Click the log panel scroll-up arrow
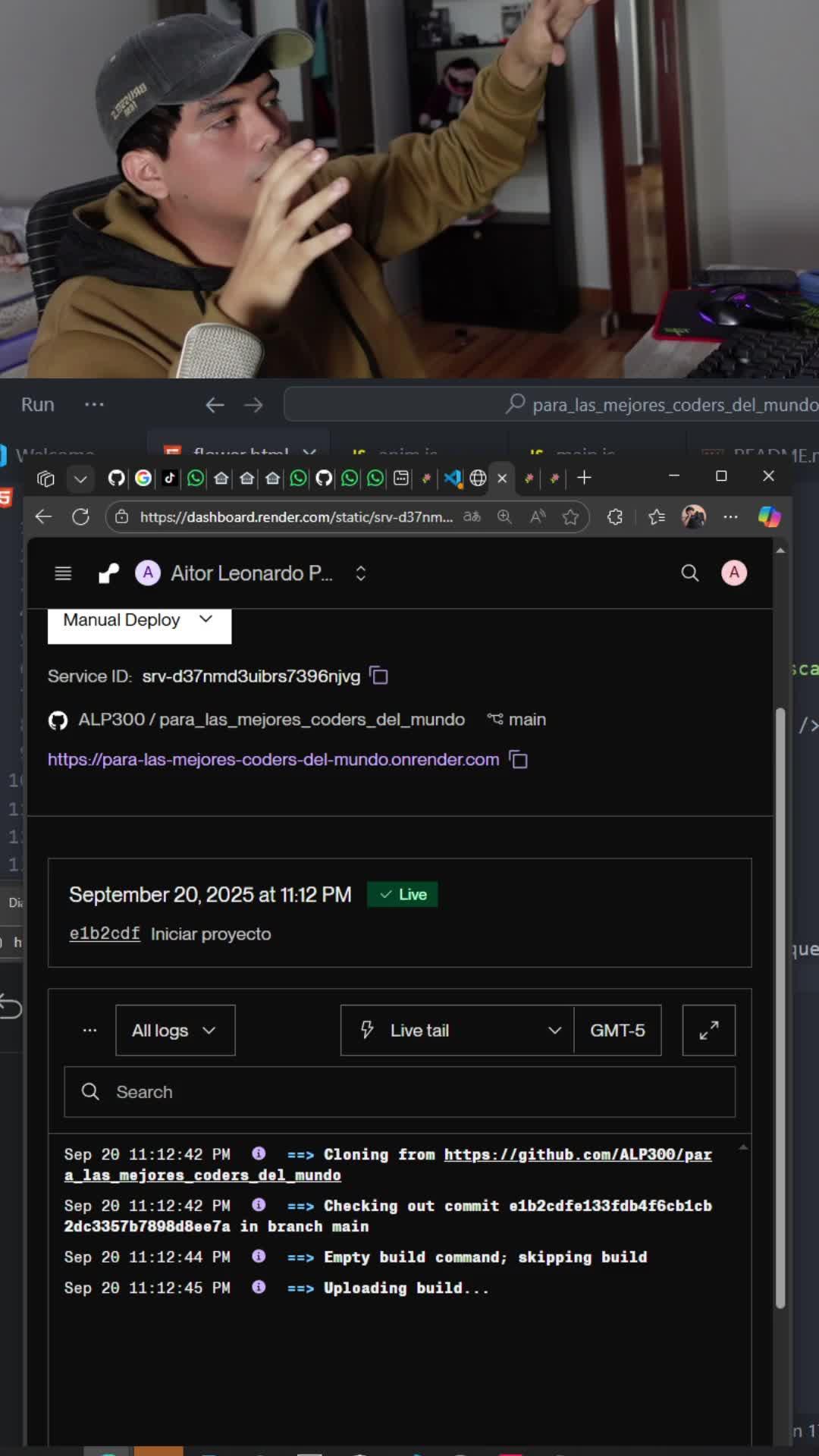 (743, 1147)
